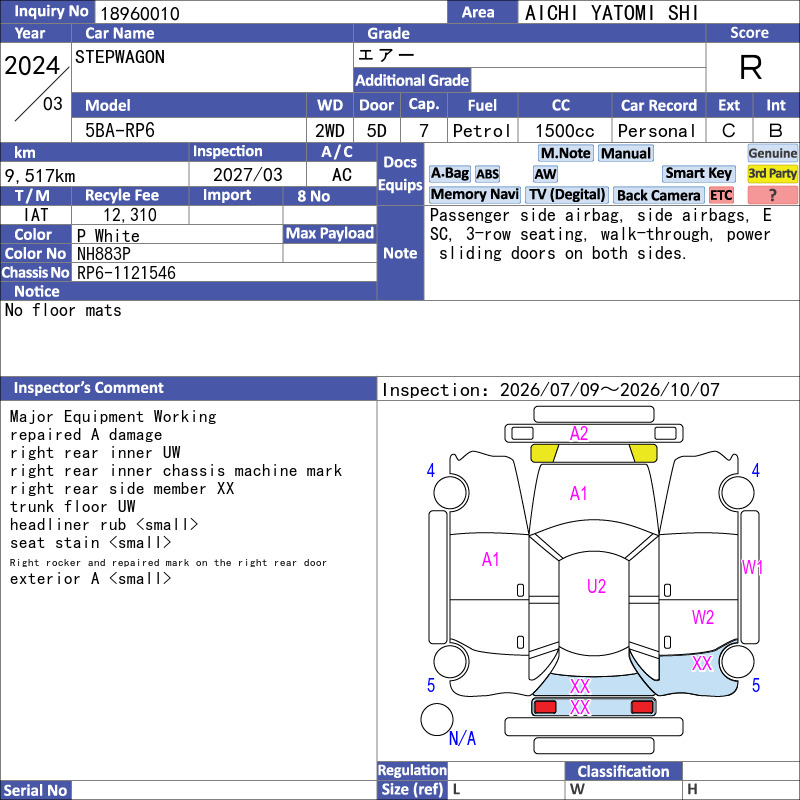This screenshot has width=800, height=800.
Task: Click the Back Camera badge
Action: click(x=658, y=195)
